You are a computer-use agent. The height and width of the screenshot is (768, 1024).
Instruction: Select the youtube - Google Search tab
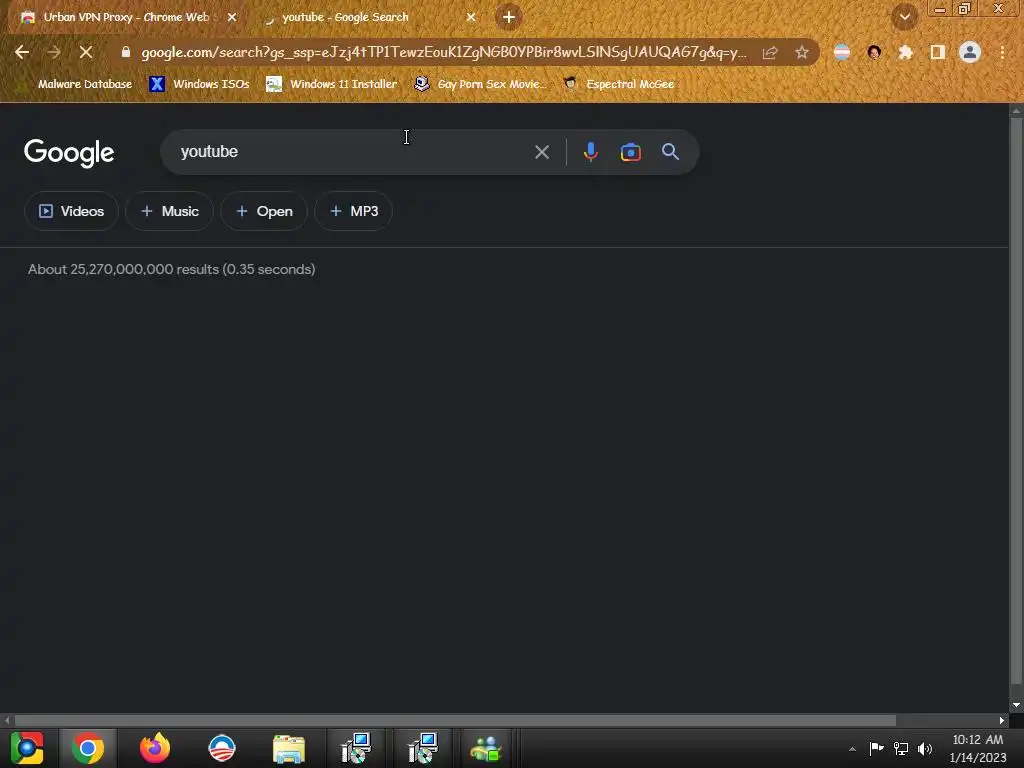[x=345, y=17]
